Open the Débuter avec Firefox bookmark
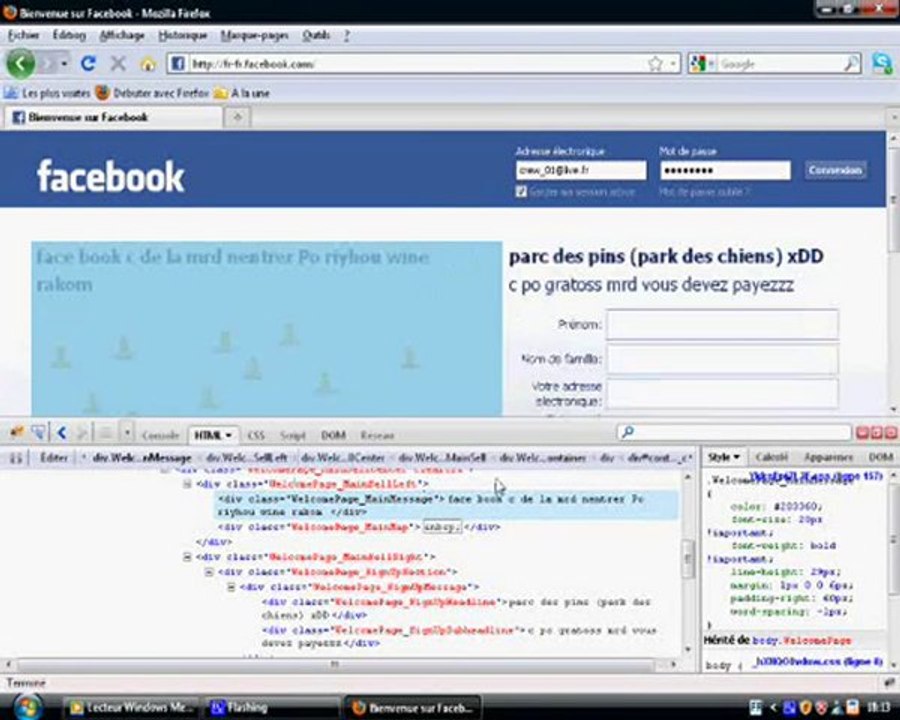900x720 pixels. coord(152,93)
